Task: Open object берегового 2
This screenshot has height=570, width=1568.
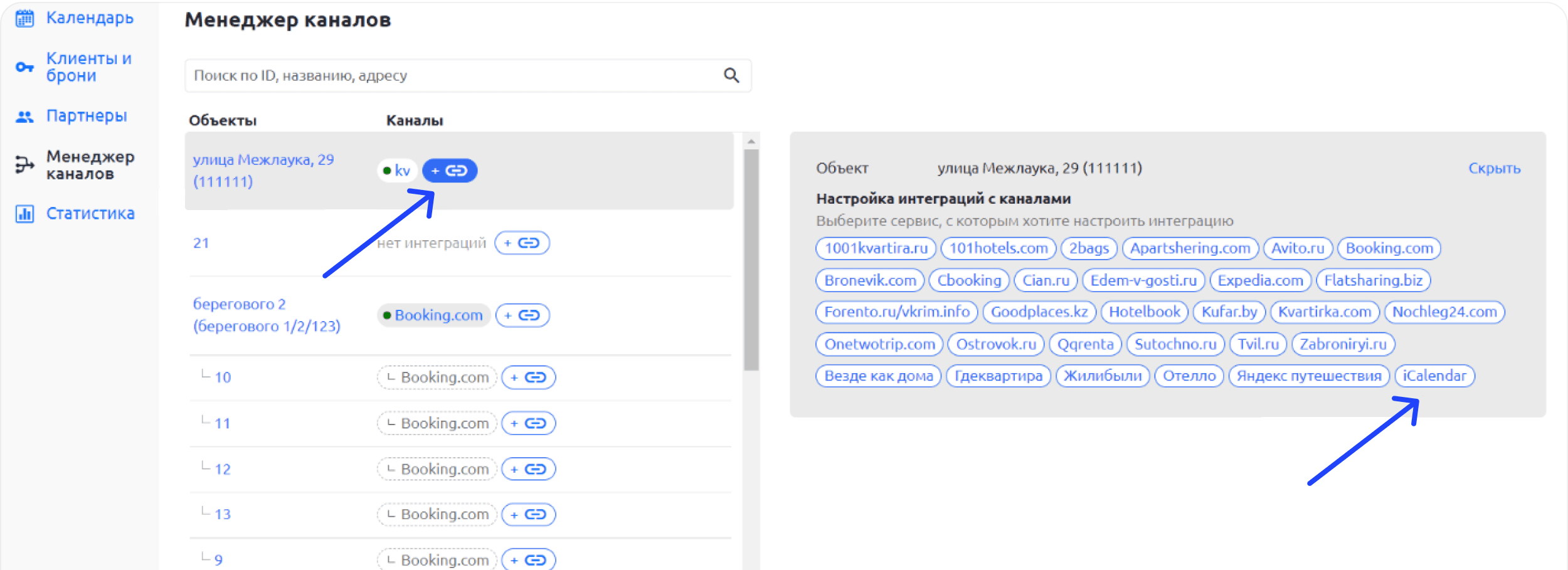Action: [x=267, y=315]
